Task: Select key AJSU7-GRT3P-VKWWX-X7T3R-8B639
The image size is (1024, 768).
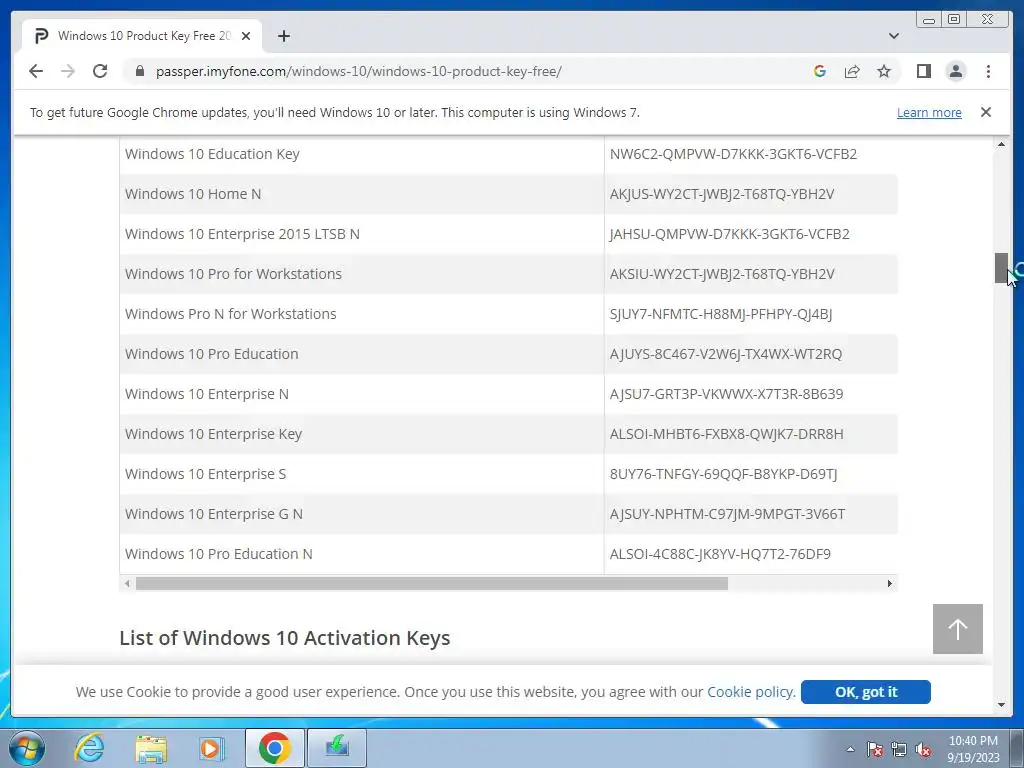Action: (x=726, y=394)
